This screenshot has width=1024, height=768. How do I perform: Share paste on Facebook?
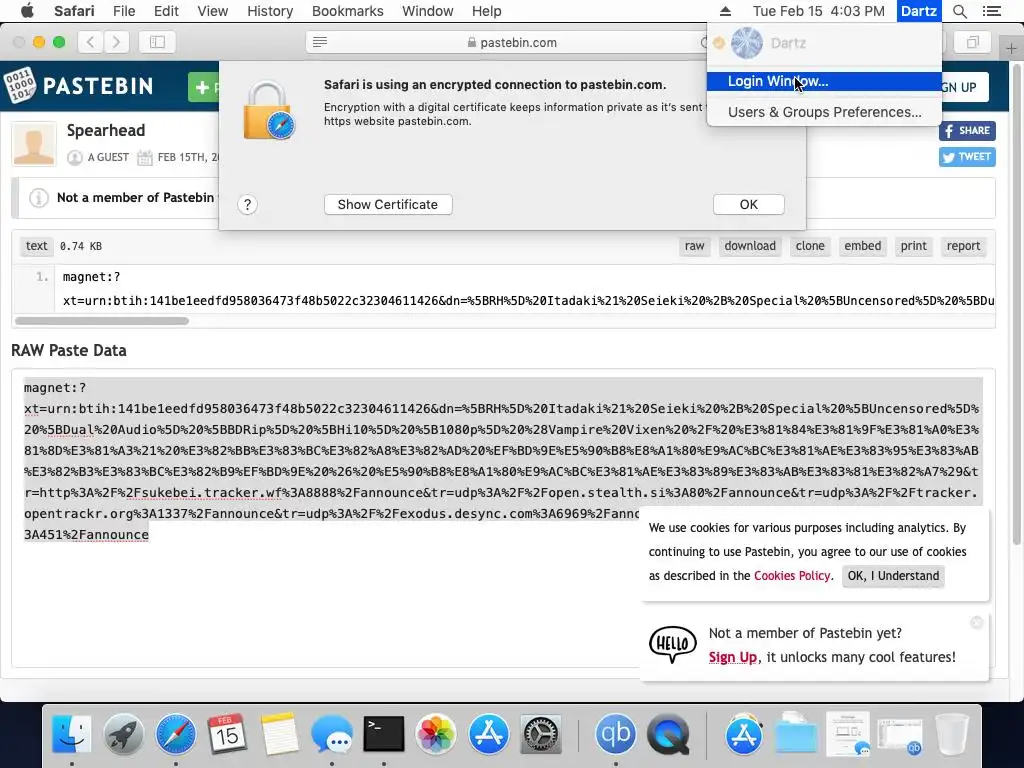[x=967, y=131]
